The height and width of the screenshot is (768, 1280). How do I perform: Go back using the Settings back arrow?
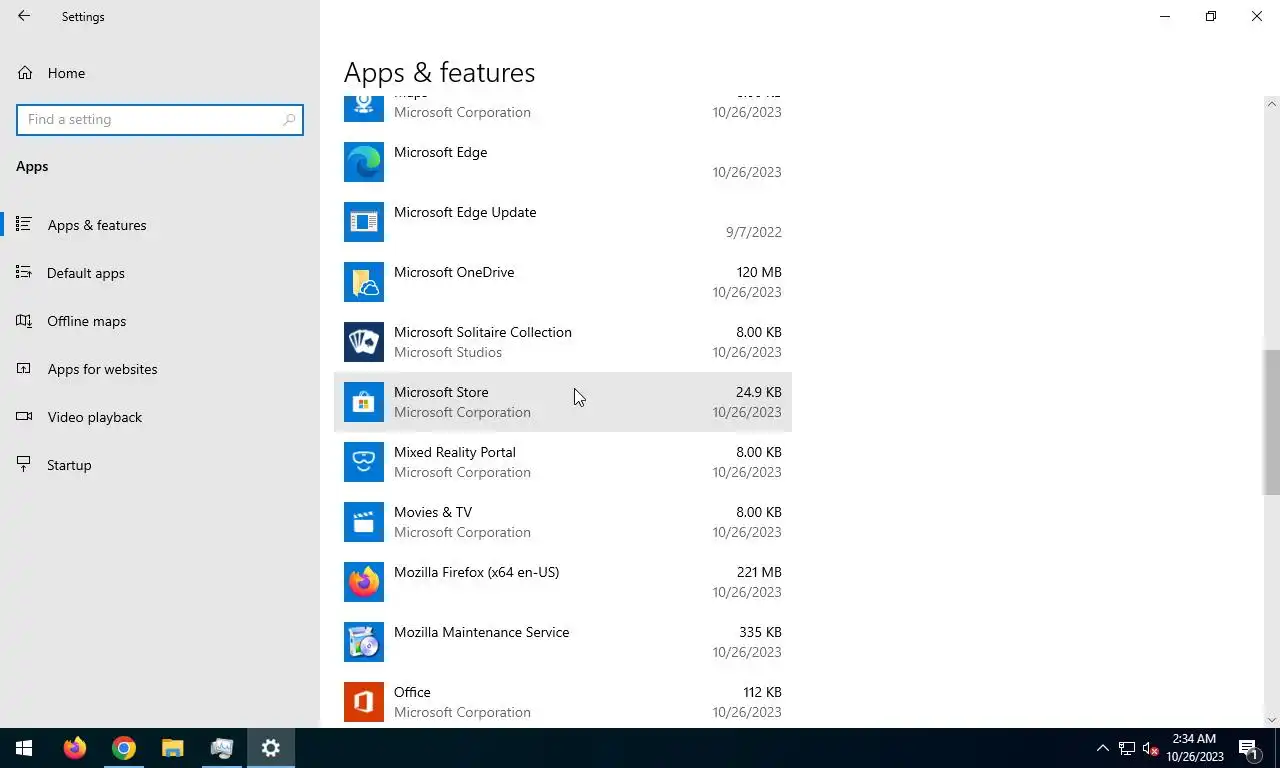(24, 16)
